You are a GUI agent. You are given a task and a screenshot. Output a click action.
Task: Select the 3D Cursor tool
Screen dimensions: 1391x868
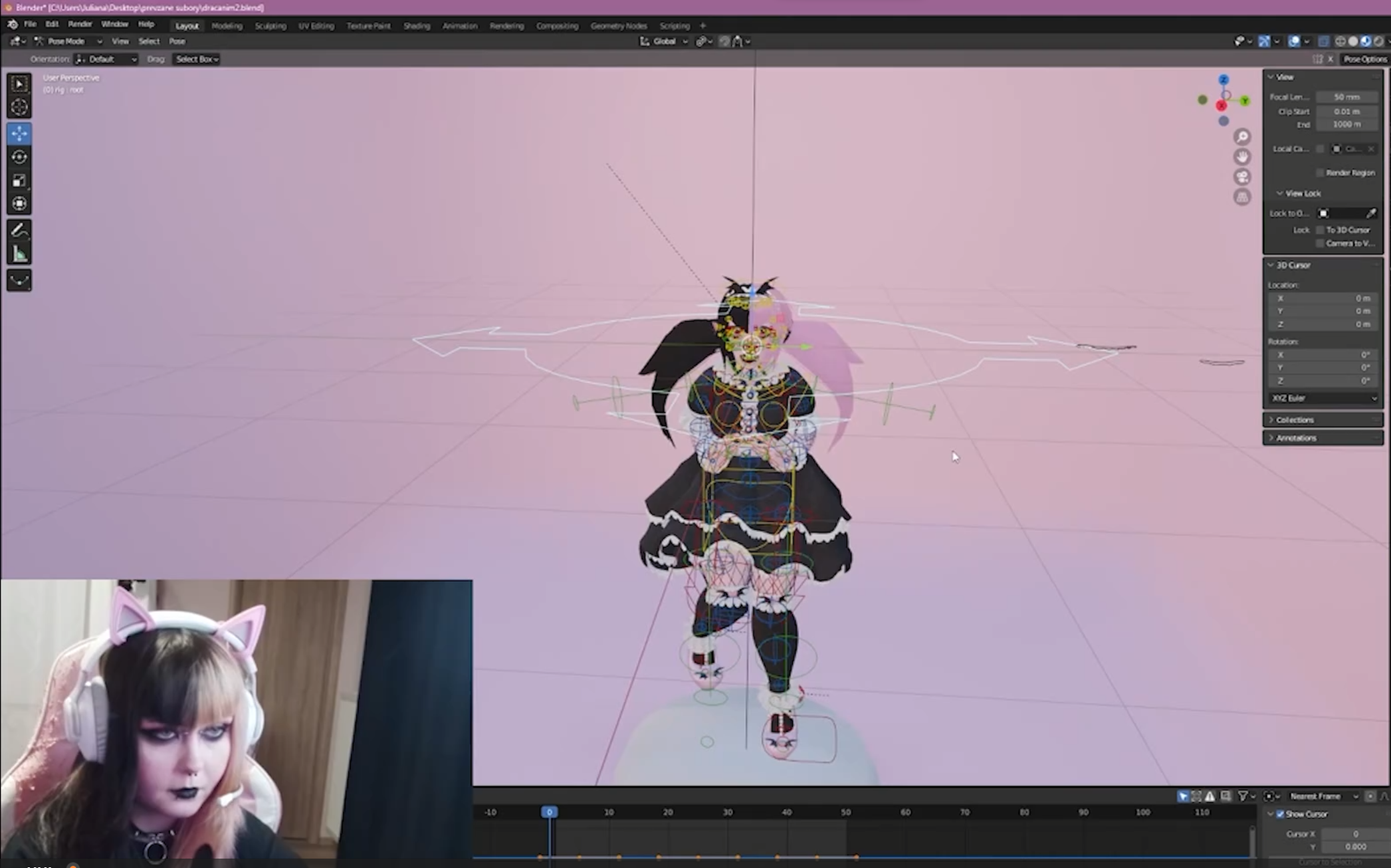click(x=19, y=107)
